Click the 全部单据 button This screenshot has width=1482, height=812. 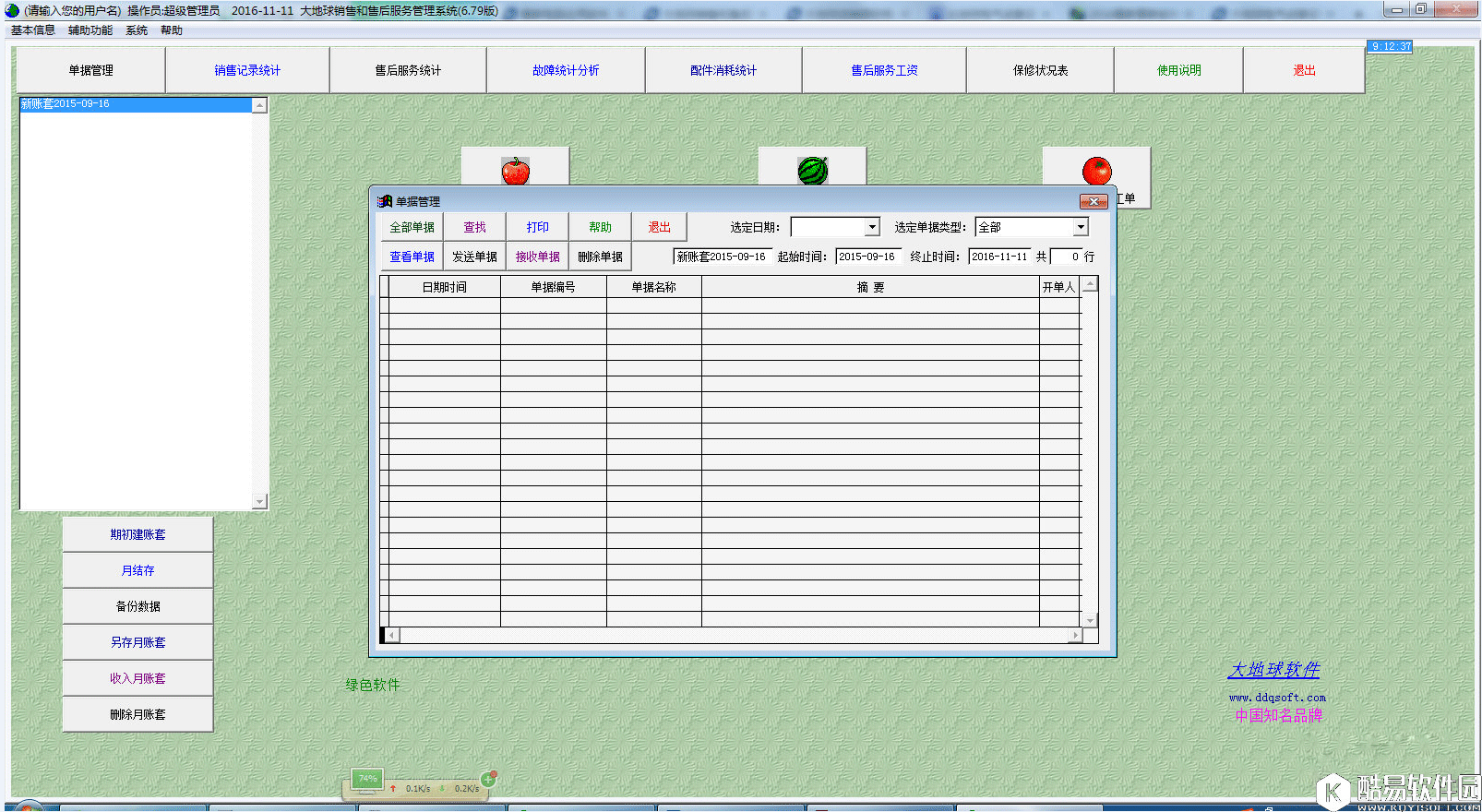coord(412,227)
